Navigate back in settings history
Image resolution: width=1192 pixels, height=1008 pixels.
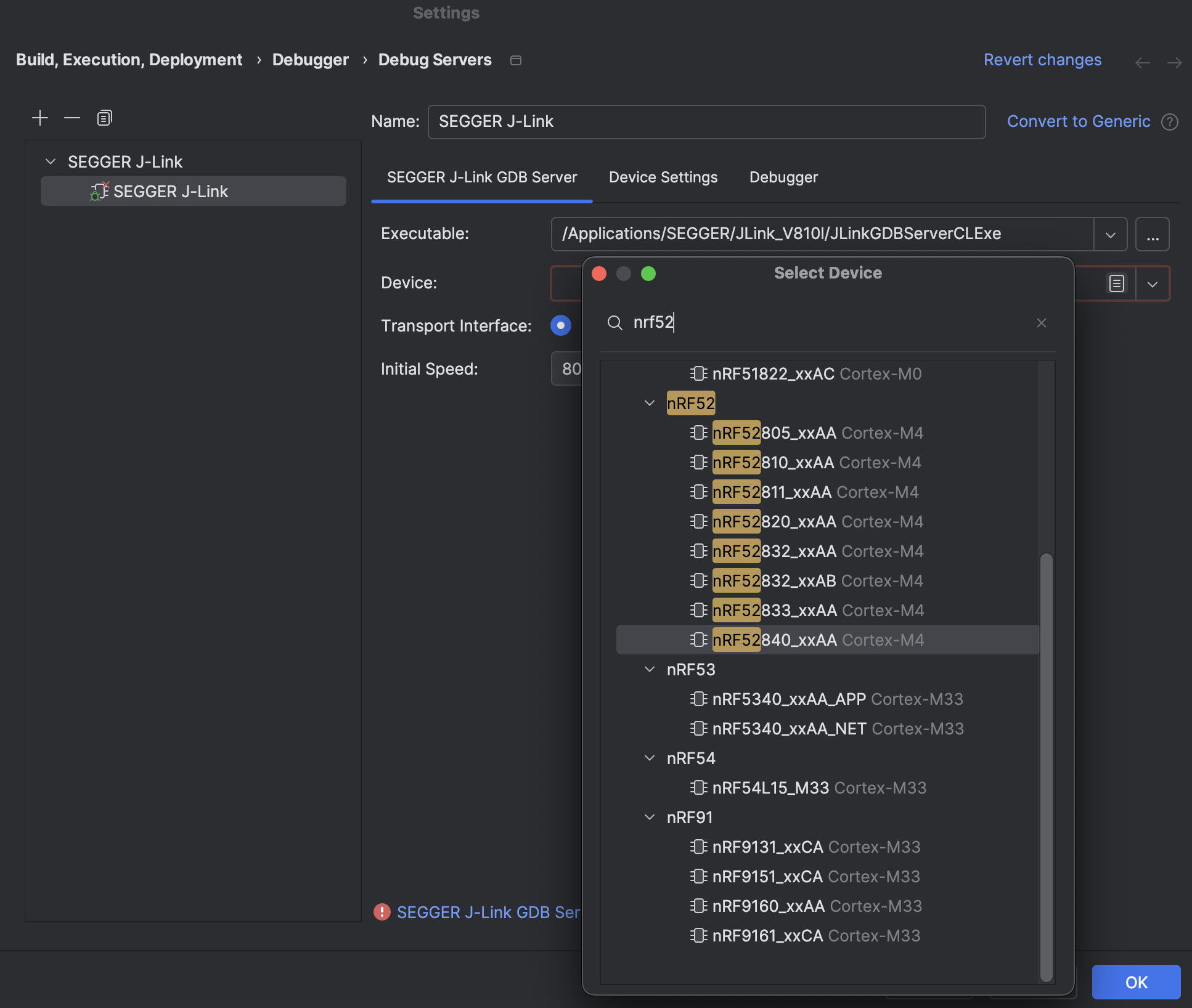(1143, 62)
